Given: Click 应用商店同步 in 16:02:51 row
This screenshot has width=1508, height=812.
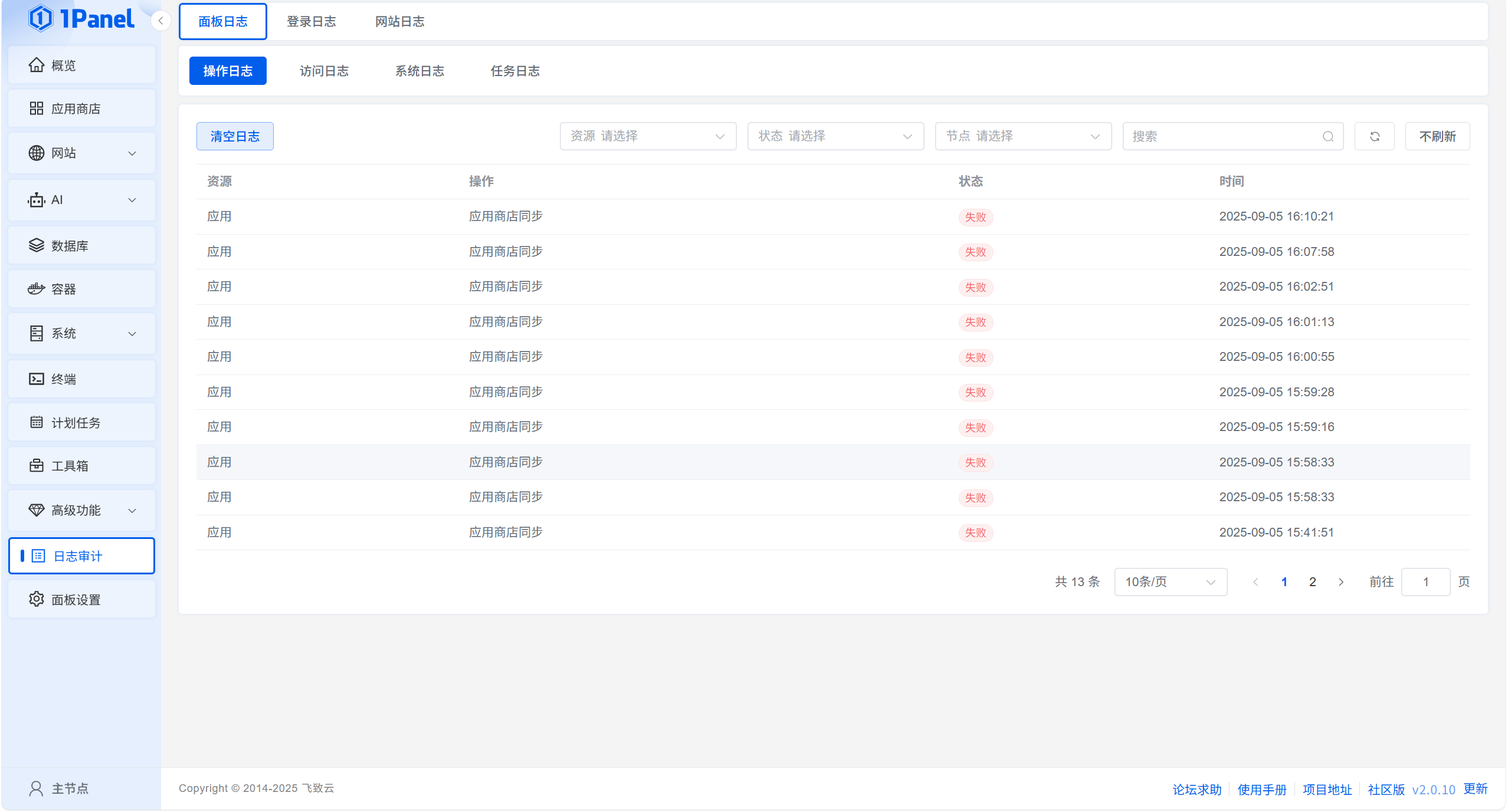Looking at the screenshot, I should click(x=506, y=287).
